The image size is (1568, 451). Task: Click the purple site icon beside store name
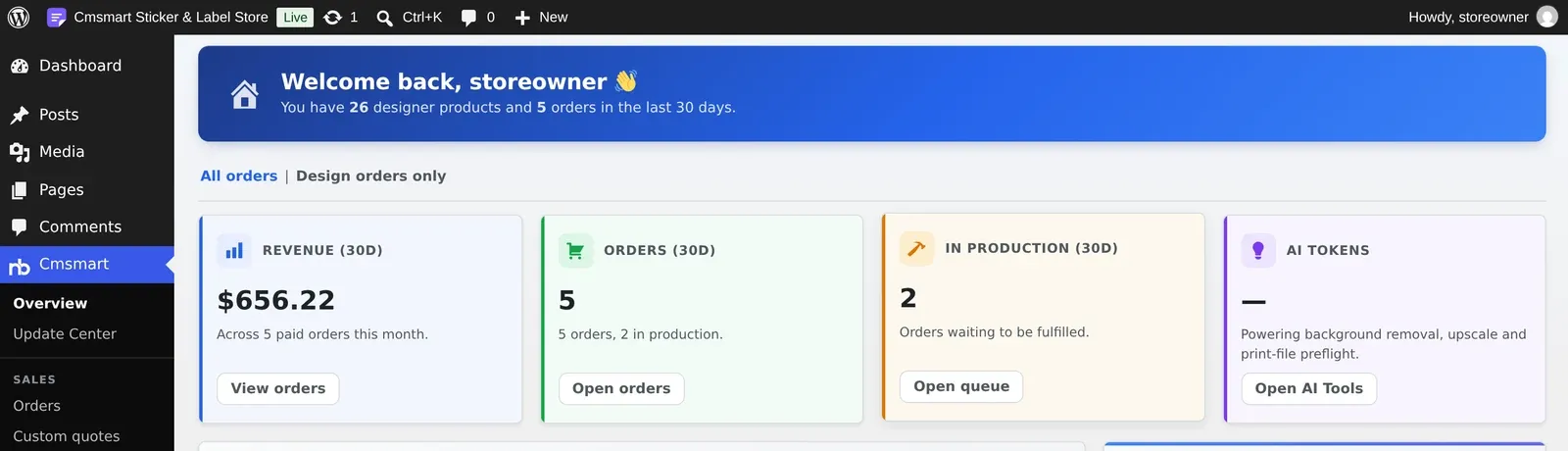click(57, 17)
